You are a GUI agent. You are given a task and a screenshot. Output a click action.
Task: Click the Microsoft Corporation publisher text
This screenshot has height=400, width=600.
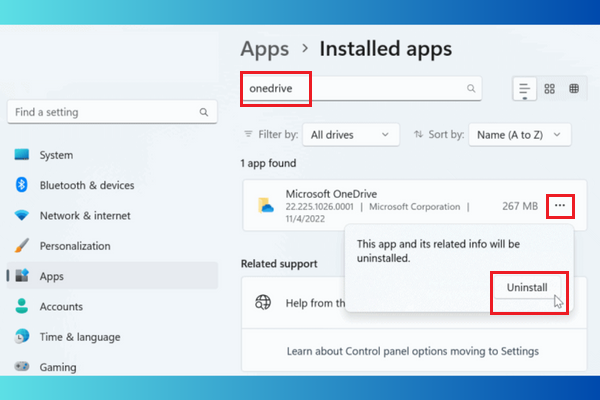tap(414, 207)
